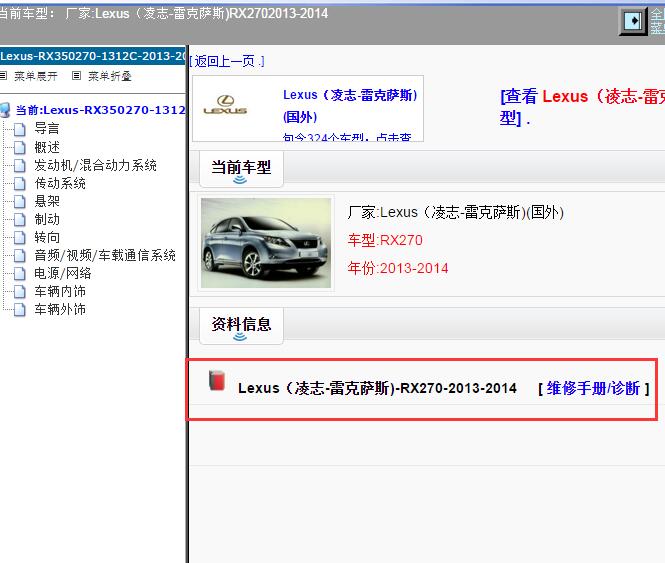Open the 转向 tree item
The height and width of the screenshot is (563, 665).
[x=47, y=237]
